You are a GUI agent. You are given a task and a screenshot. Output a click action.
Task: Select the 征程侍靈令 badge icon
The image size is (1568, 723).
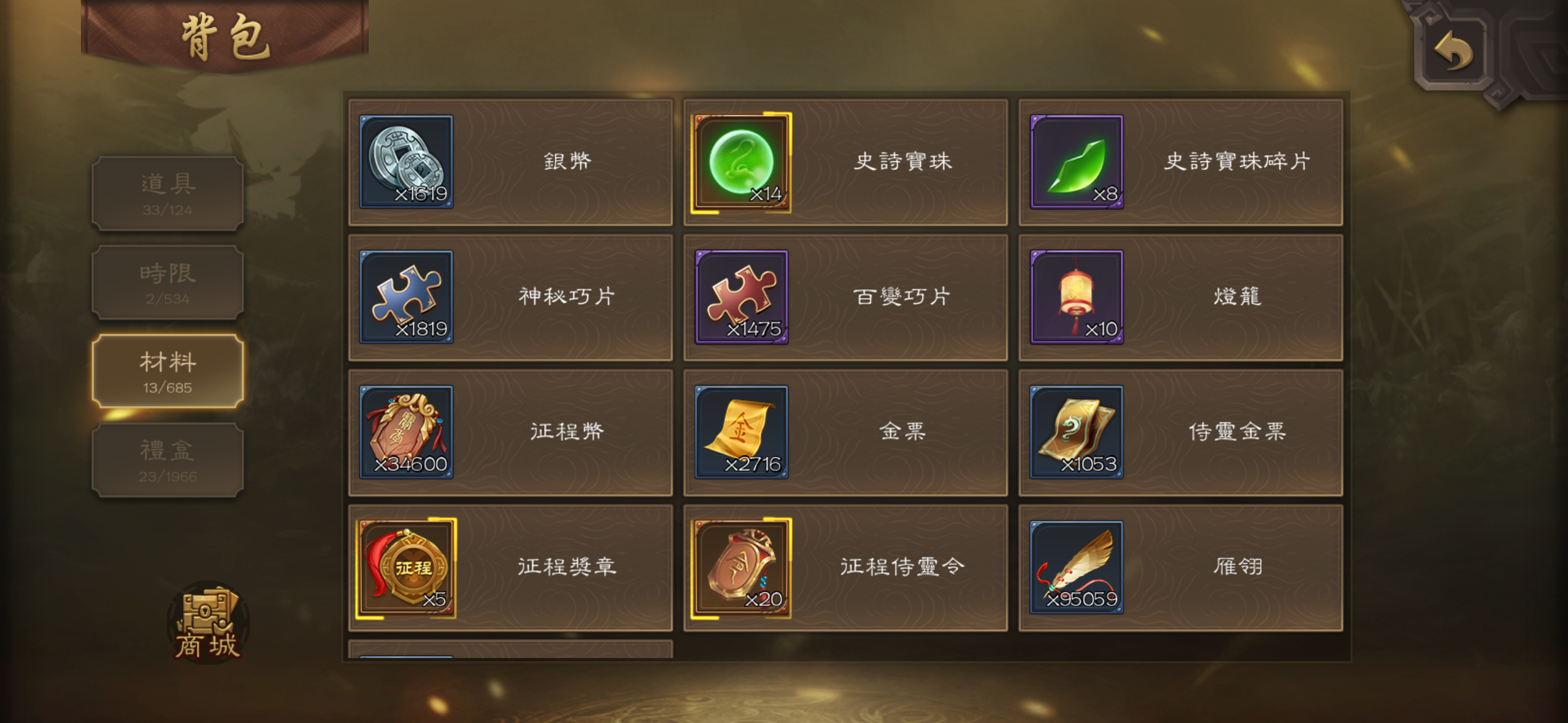pos(741,568)
